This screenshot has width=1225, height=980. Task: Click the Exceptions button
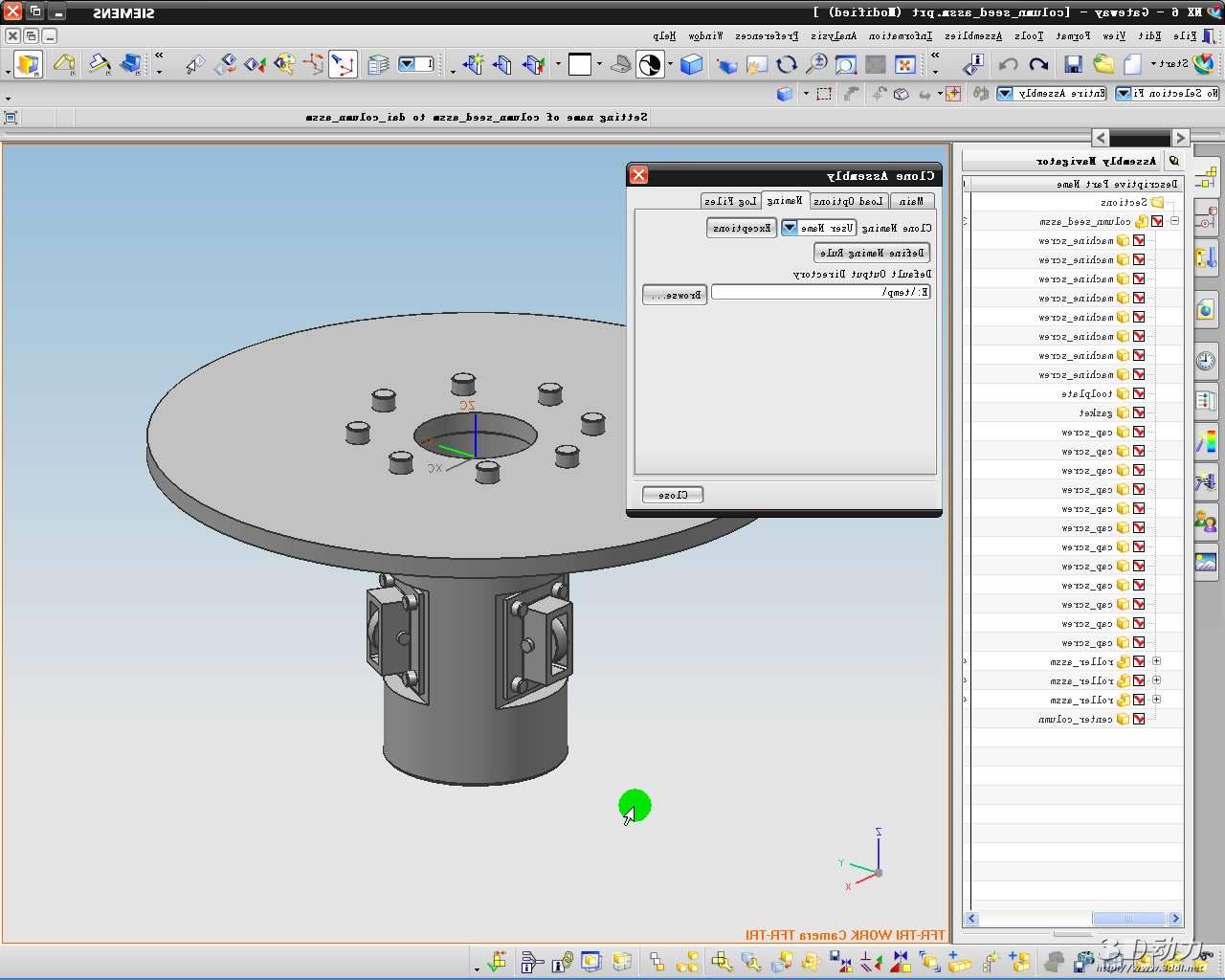point(742,228)
